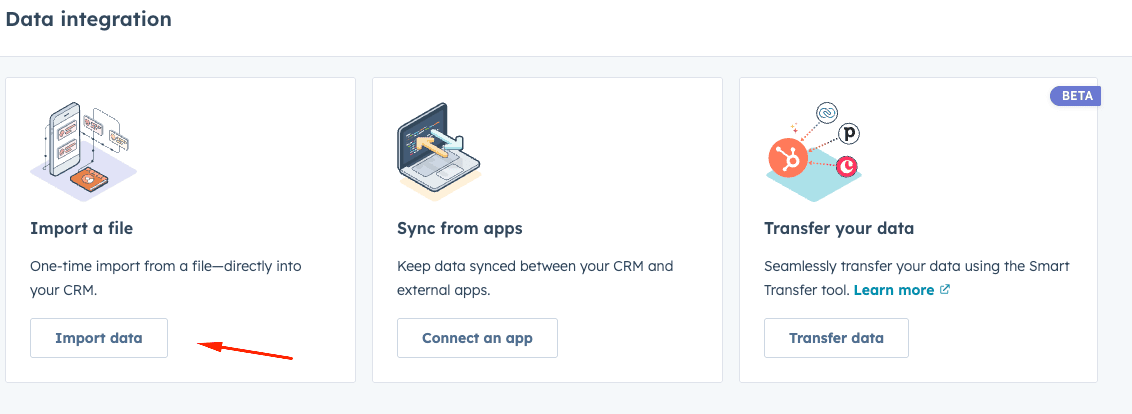Click the Import a file card title

(x=82, y=229)
